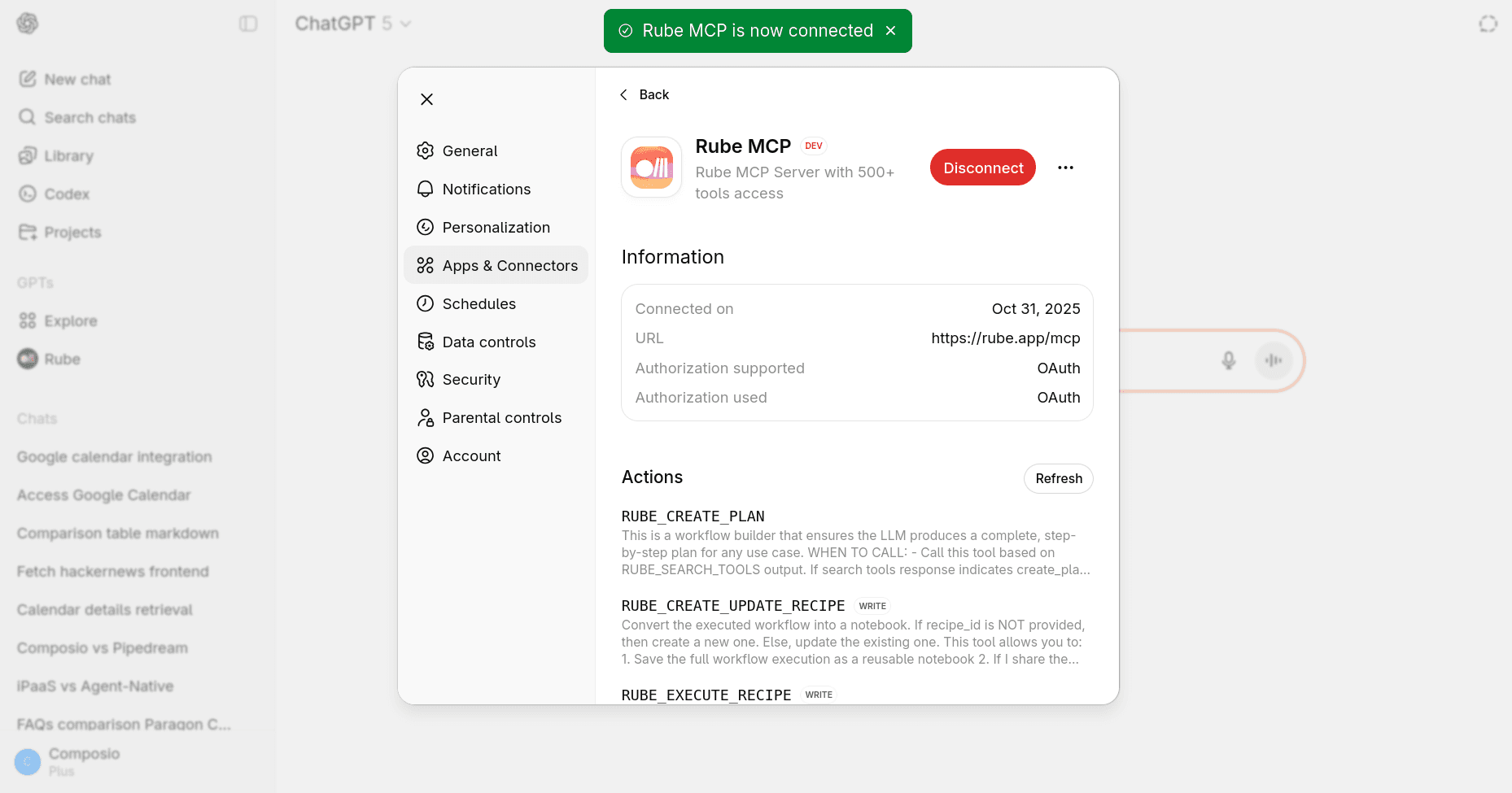
Task: Click the temporary chat icon top right
Action: pyautogui.click(x=1488, y=24)
